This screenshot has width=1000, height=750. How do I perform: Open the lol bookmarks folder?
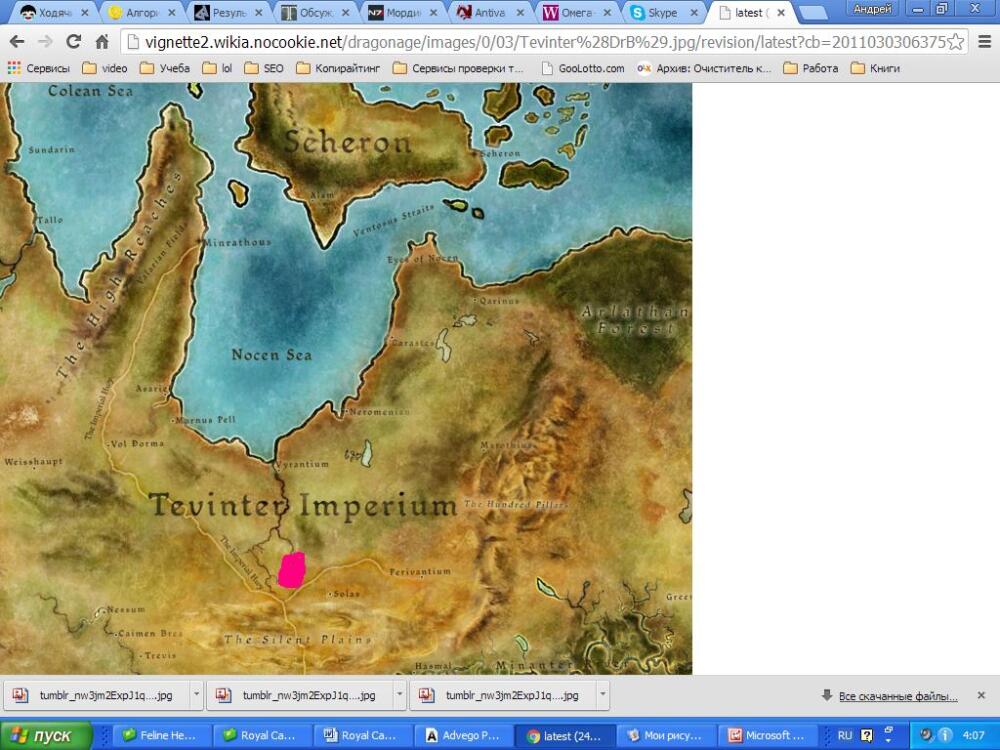(217, 68)
